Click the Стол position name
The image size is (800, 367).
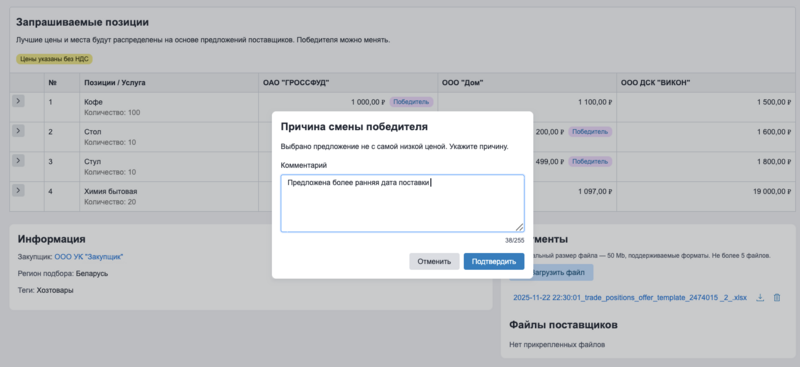click(x=93, y=132)
